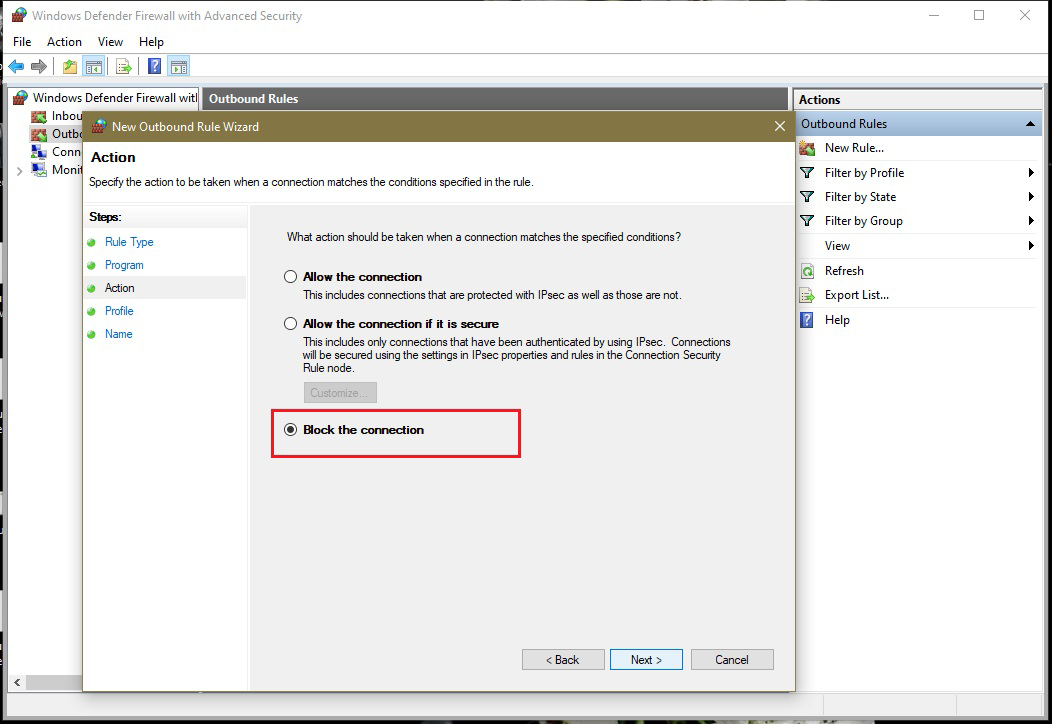The image size is (1052, 724).
Task: Click the greyed Customize button
Action: point(340,393)
